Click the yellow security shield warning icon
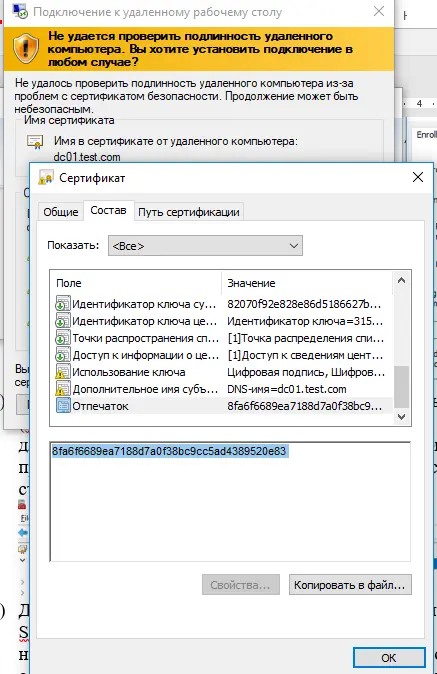Viewport: 437px width, 674px height. [x=26, y=48]
